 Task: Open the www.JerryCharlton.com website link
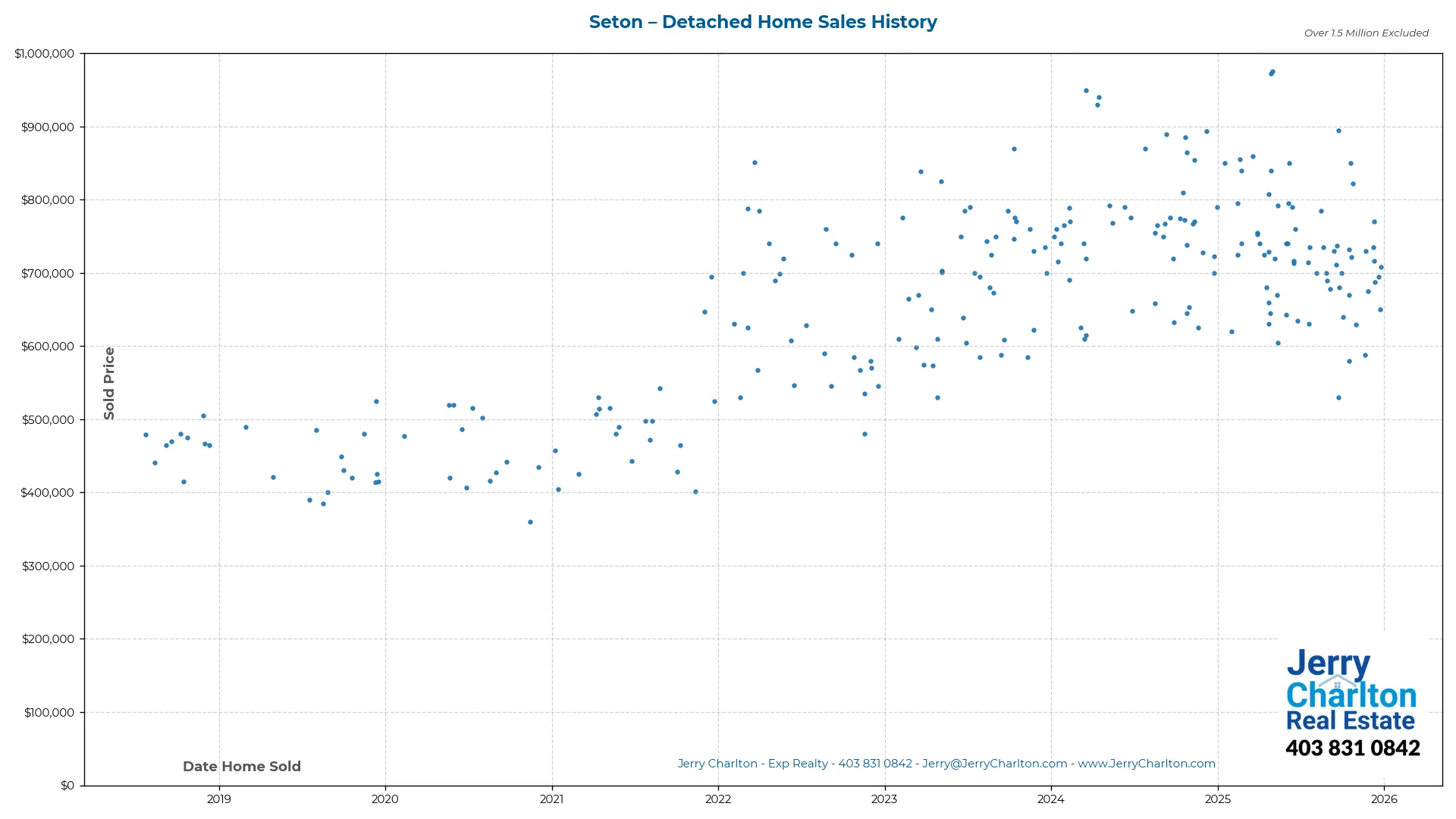pyautogui.click(x=1146, y=764)
